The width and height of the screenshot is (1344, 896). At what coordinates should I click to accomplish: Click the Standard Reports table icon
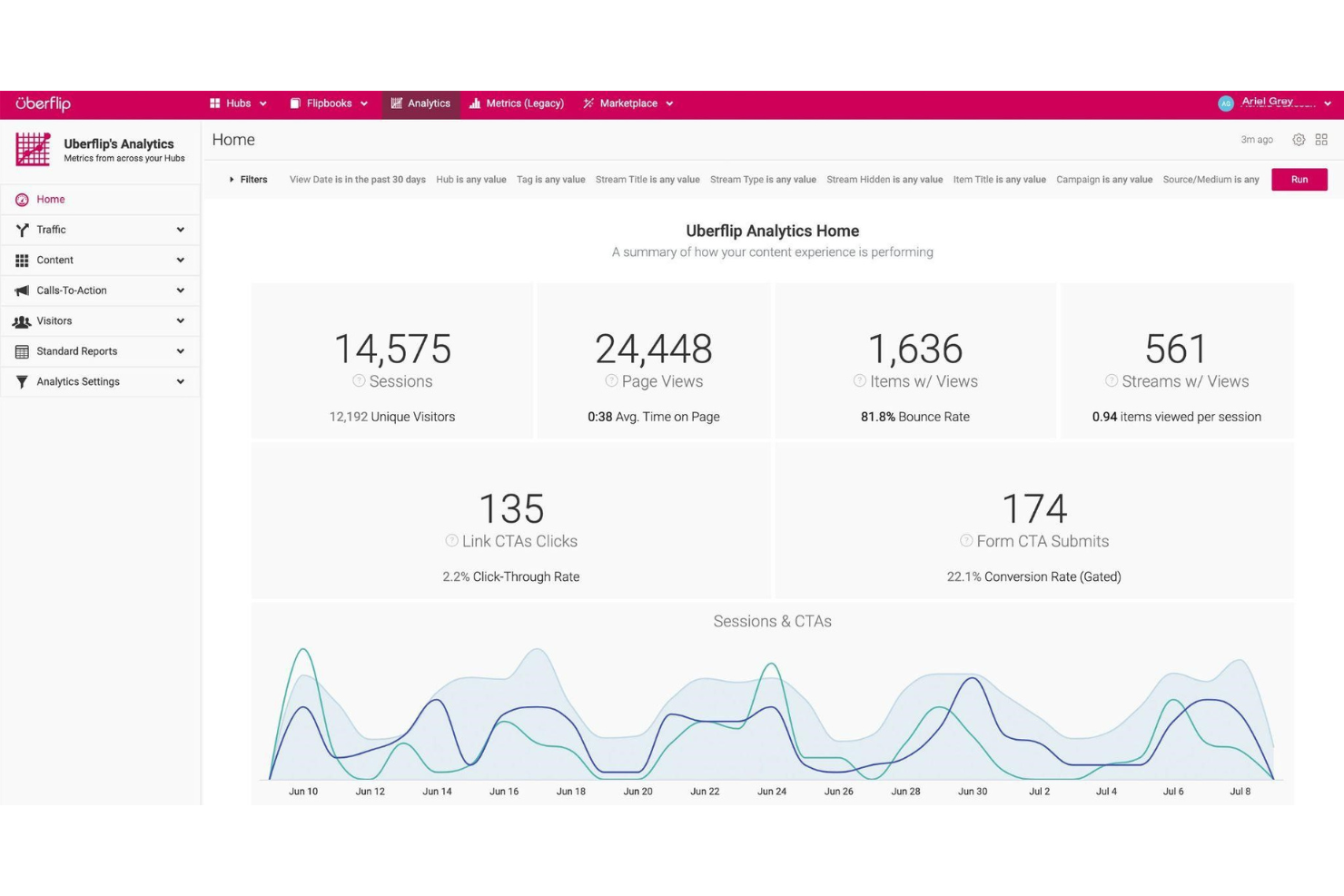pyautogui.click(x=22, y=351)
